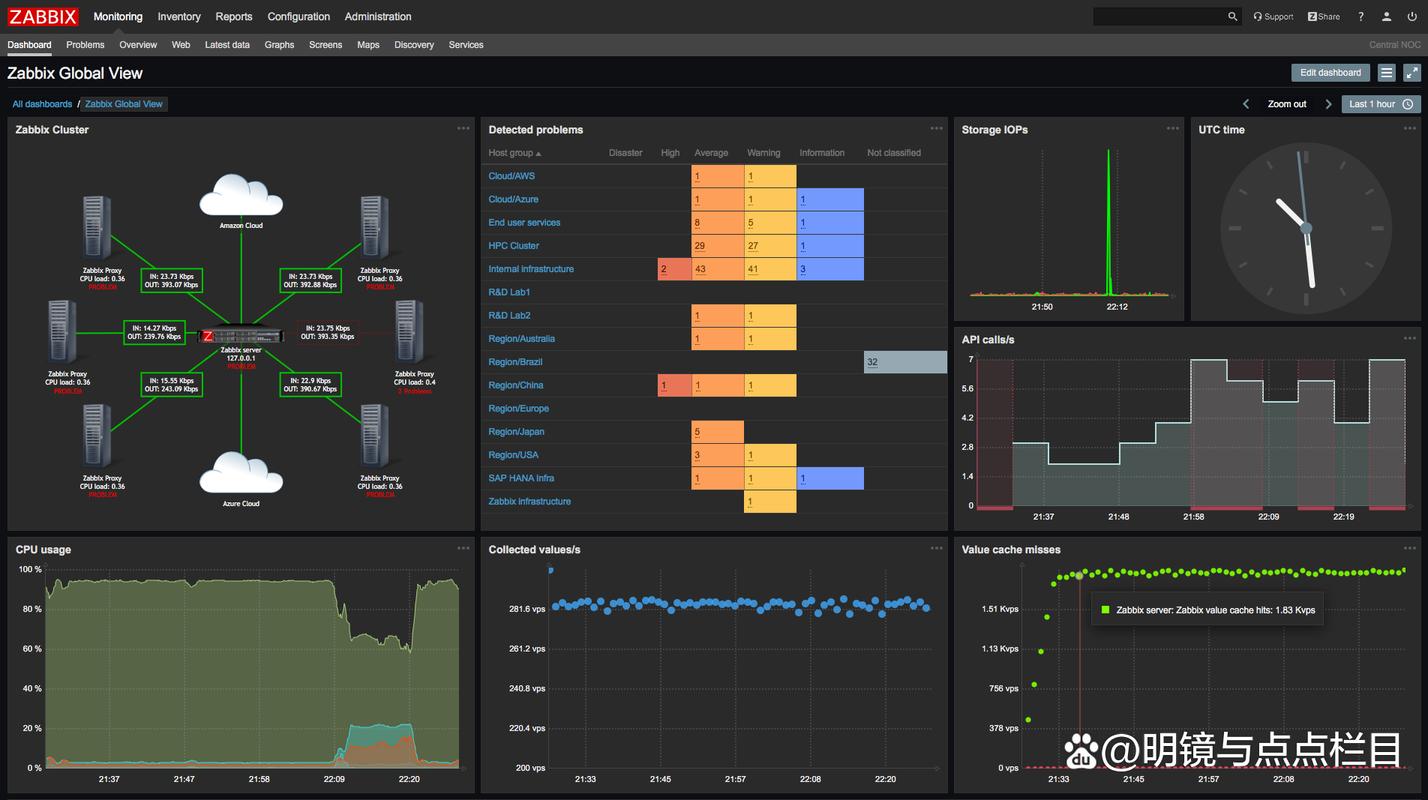Open the Last 1 hour time selector
Viewport: 1428px width, 800px height.
1381,104
